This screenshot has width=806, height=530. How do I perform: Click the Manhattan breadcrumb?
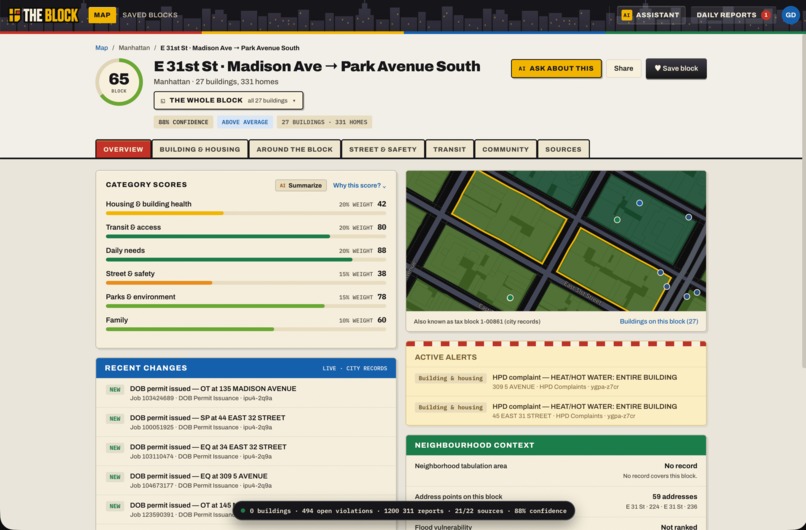134,48
